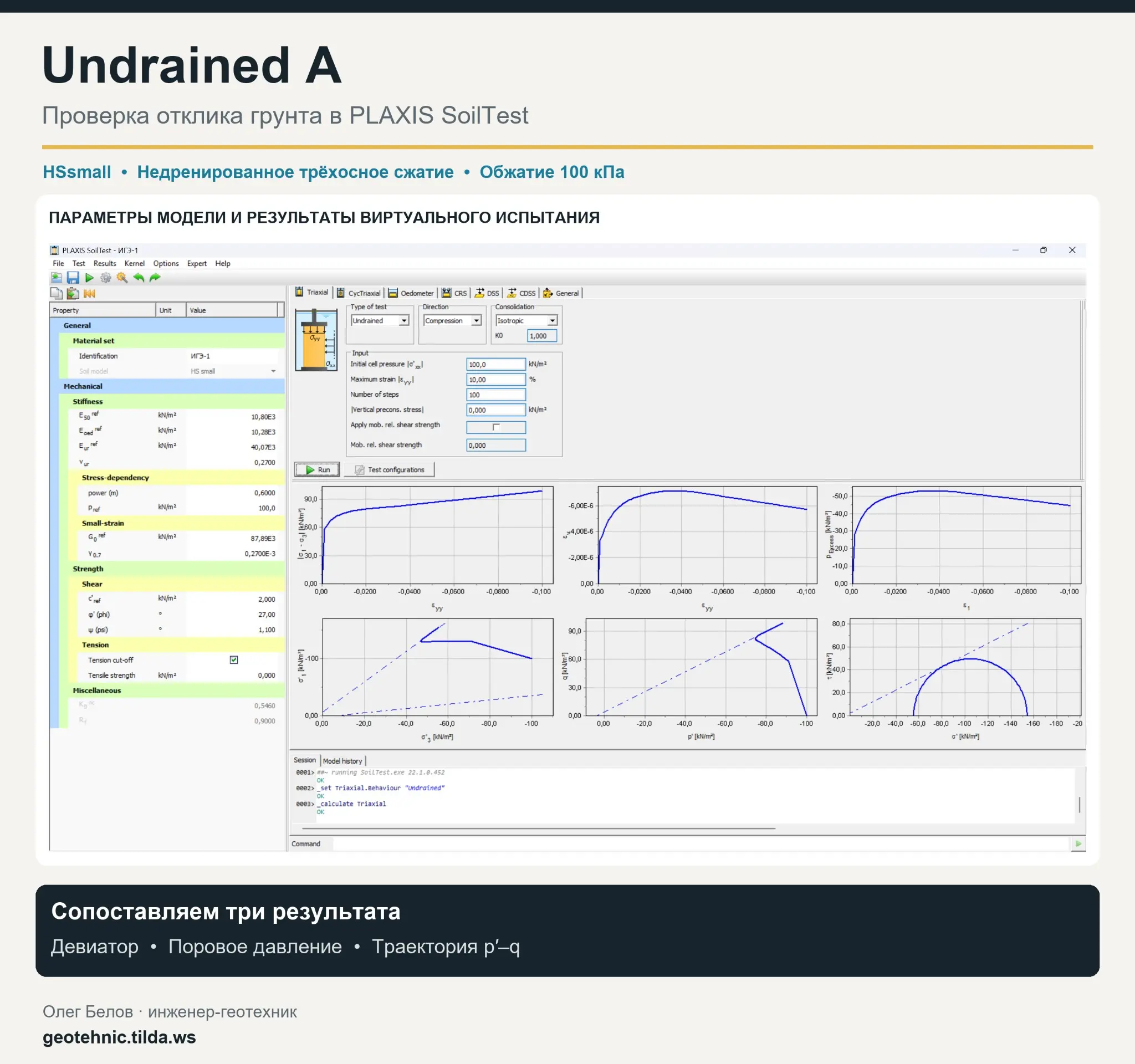The width and height of the screenshot is (1135, 1064).
Task: Open the Direction dropdown
Action: click(453, 321)
